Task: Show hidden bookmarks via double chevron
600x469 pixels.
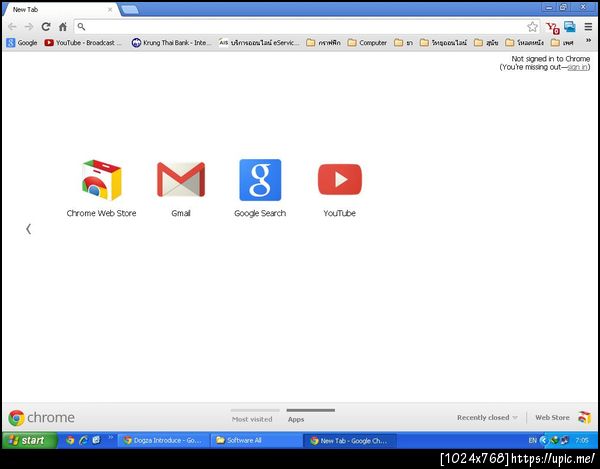Action: click(x=589, y=41)
